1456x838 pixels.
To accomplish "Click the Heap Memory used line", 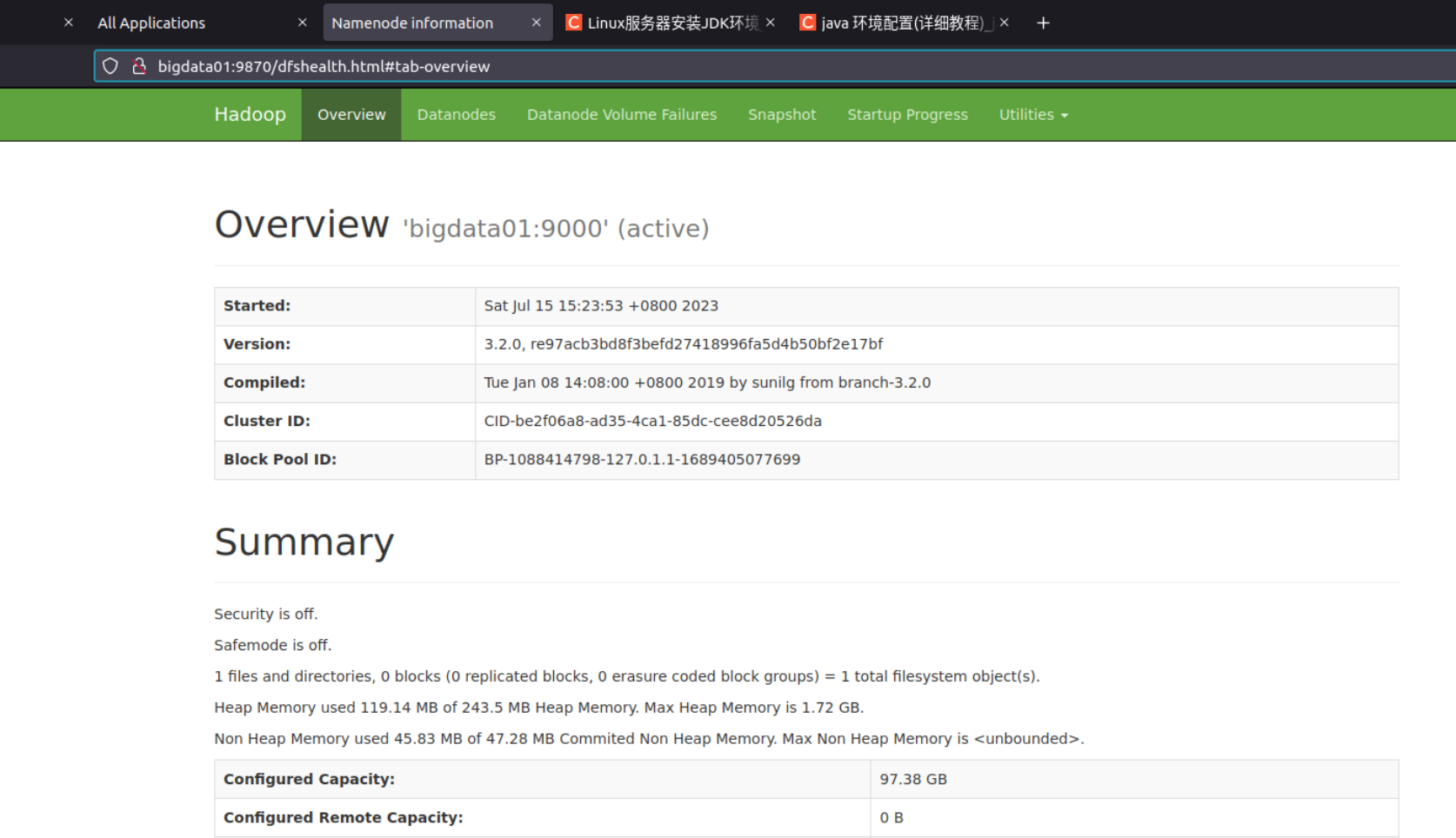I will (539, 708).
